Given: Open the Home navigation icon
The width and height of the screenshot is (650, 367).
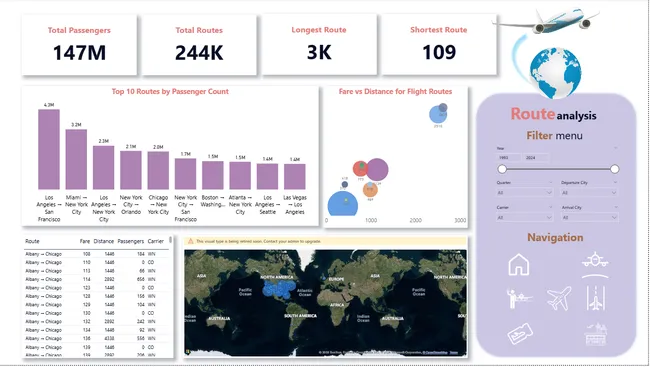Looking at the screenshot, I should [x=519, y=265].
